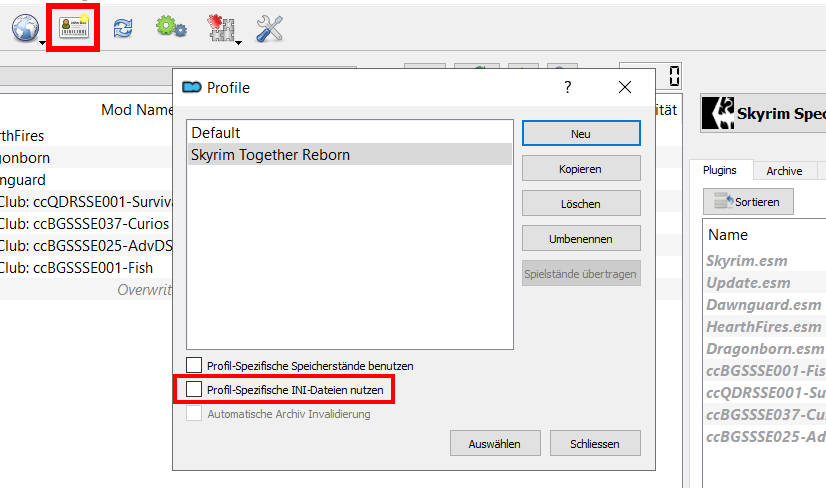Select Dragonborn.esm in plugin list

click(x=765, y=348)
